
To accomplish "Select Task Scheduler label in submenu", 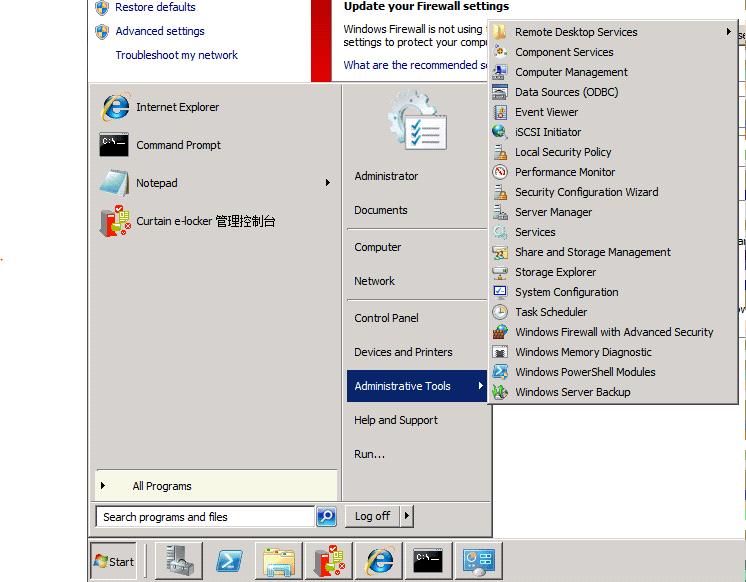I will (x=551, y=312).
